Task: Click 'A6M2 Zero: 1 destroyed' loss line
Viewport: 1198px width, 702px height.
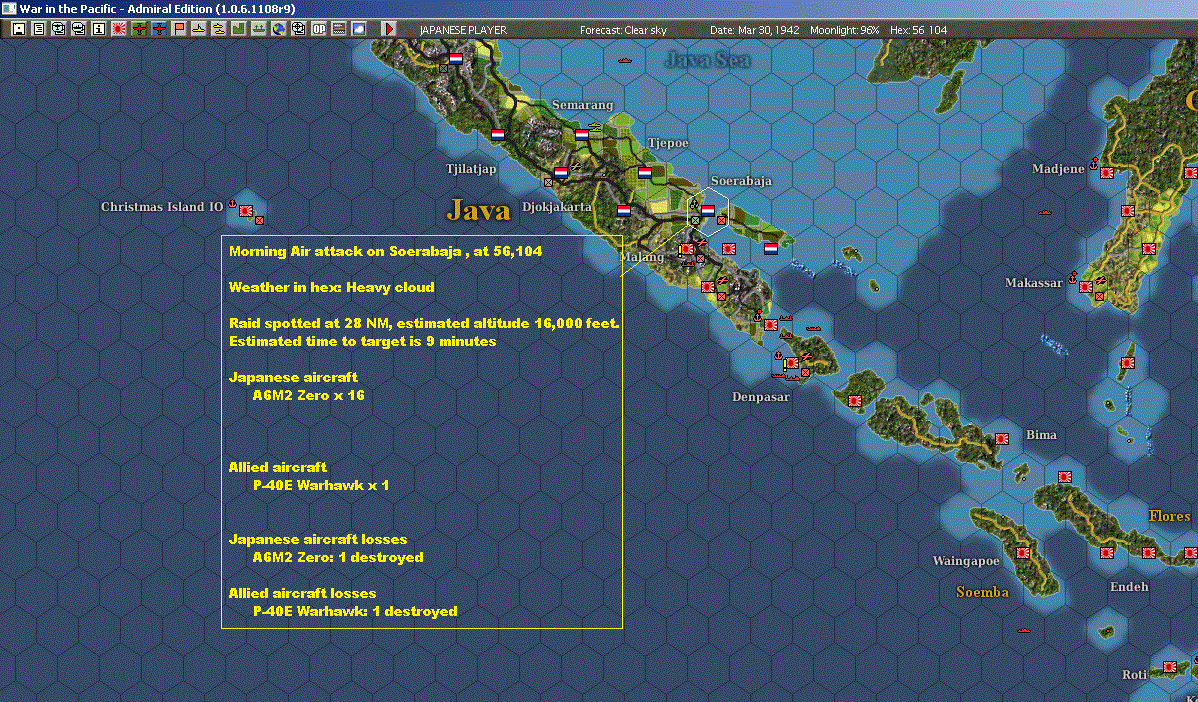Action: pyautogui.click(x=338, y=558)
